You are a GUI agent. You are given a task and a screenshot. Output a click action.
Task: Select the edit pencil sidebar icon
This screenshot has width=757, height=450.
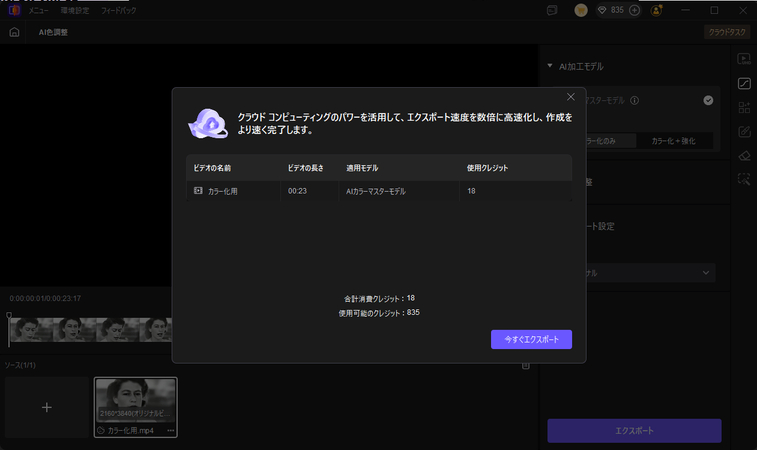click(744, 131)
